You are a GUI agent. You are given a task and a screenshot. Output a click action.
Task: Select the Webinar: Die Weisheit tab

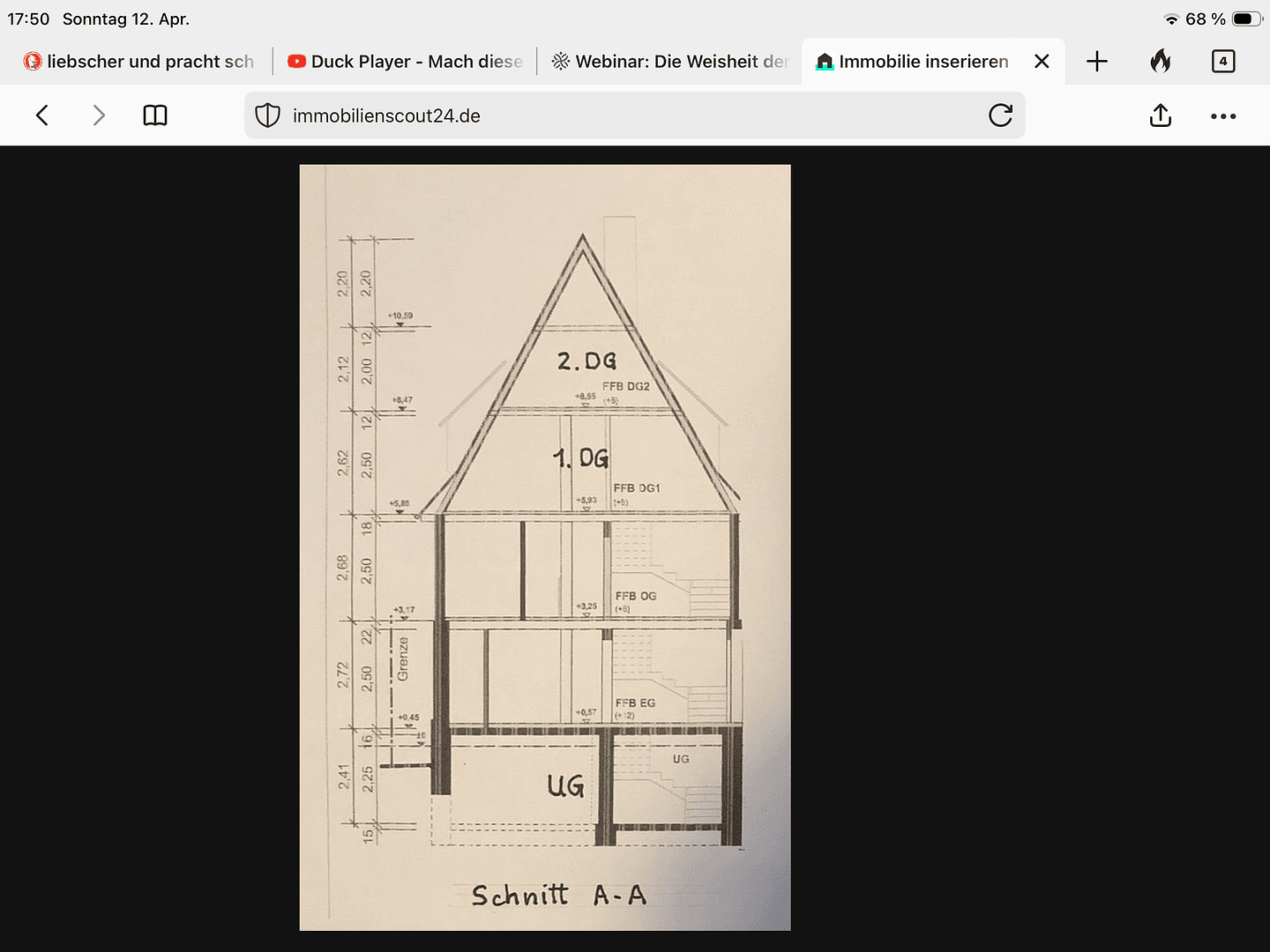pos(670,61)
